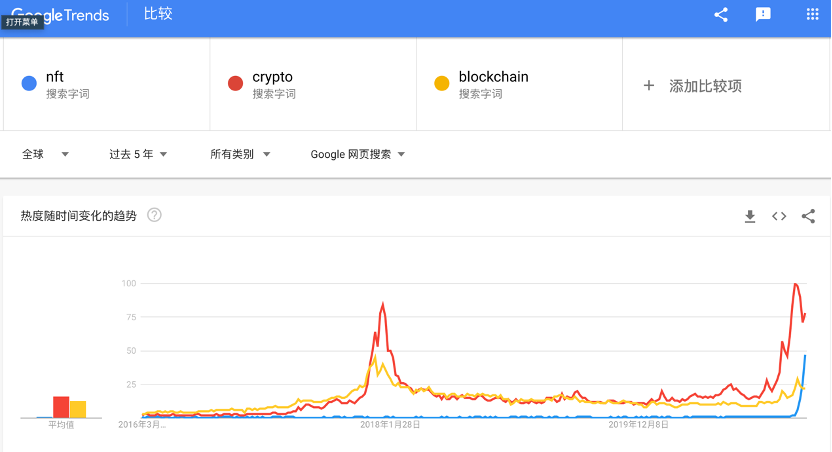Open the embed code icon for chart
This screenshot has width=832, height=452.
click(x=779, y=216)
